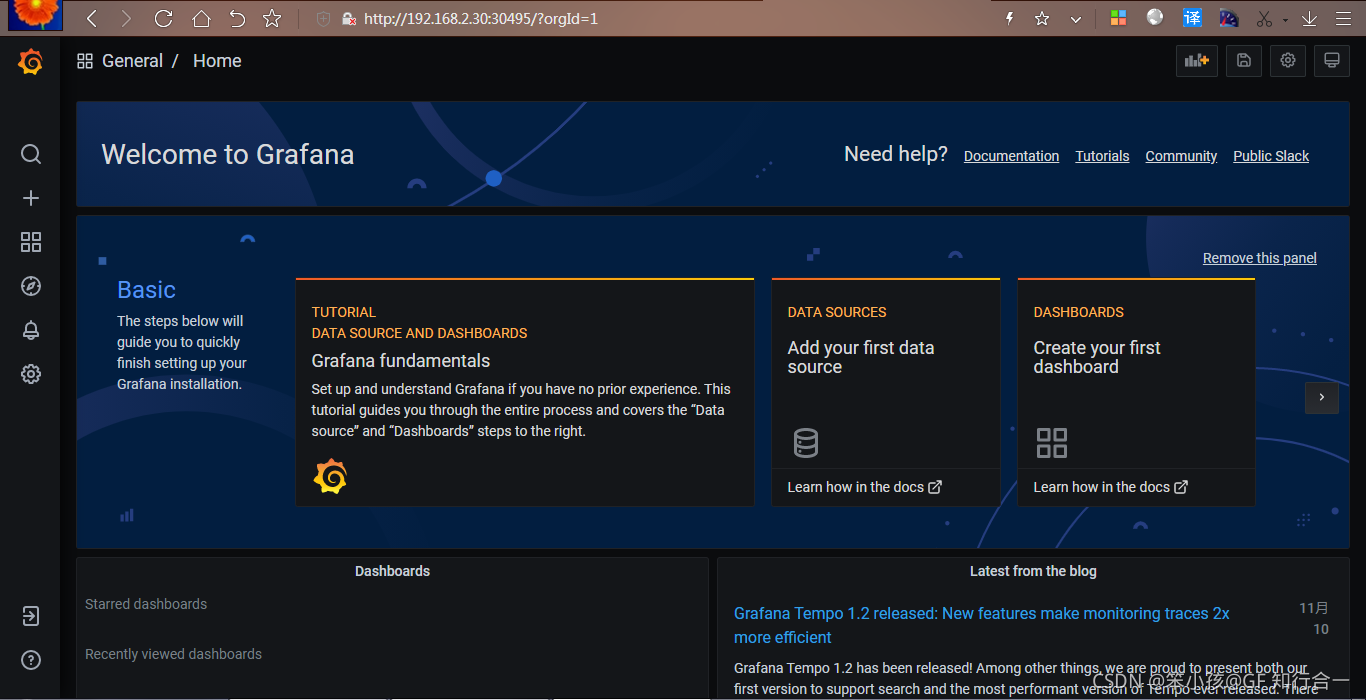
Task: Click the Home breadcrumb
Action: tap(217, 61)
